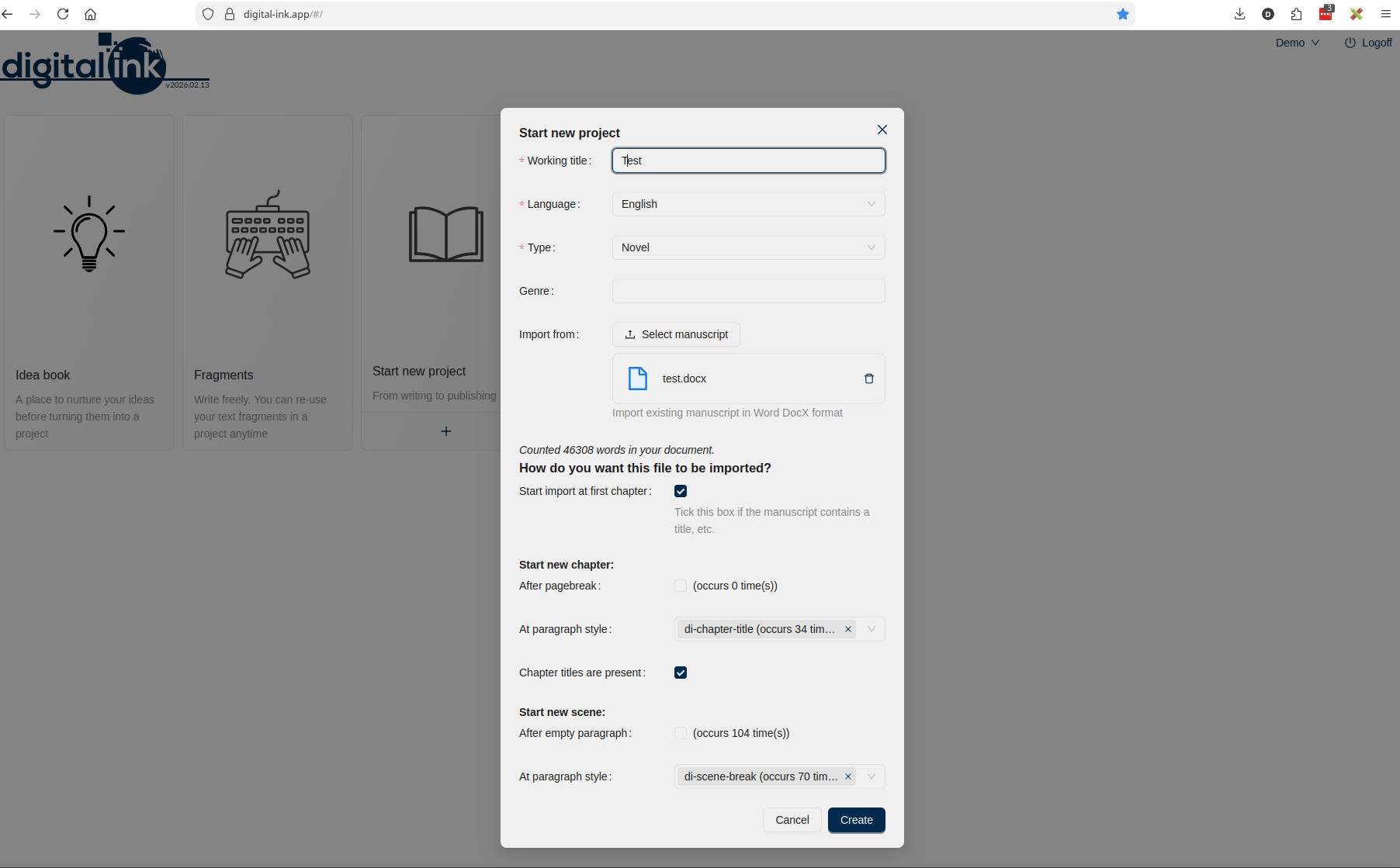Open the Idea book lightbulb icon

click(88, 233)
